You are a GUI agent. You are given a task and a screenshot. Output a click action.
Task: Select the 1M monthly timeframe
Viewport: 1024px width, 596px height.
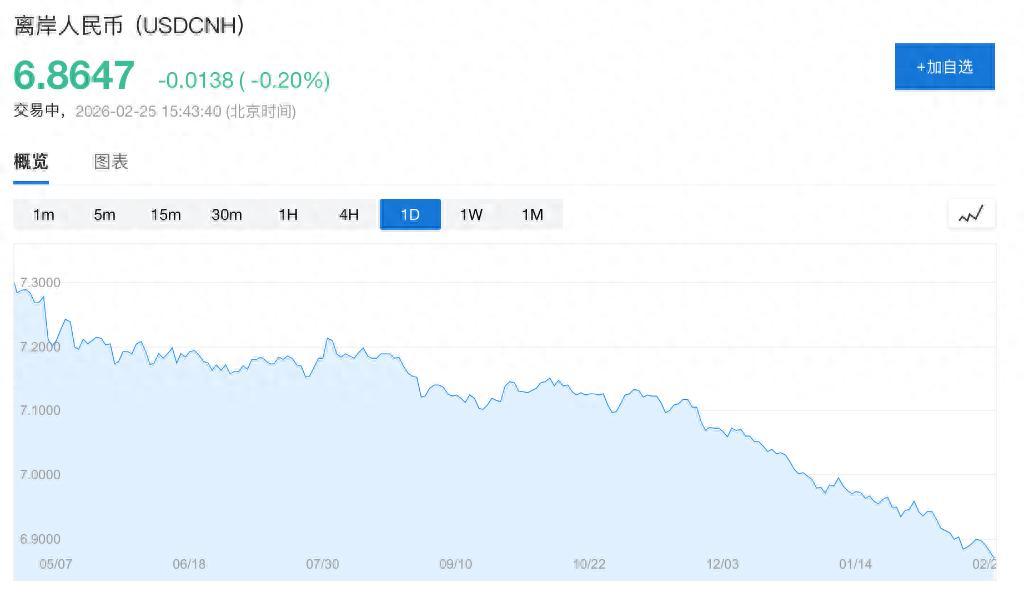point(532,213)
